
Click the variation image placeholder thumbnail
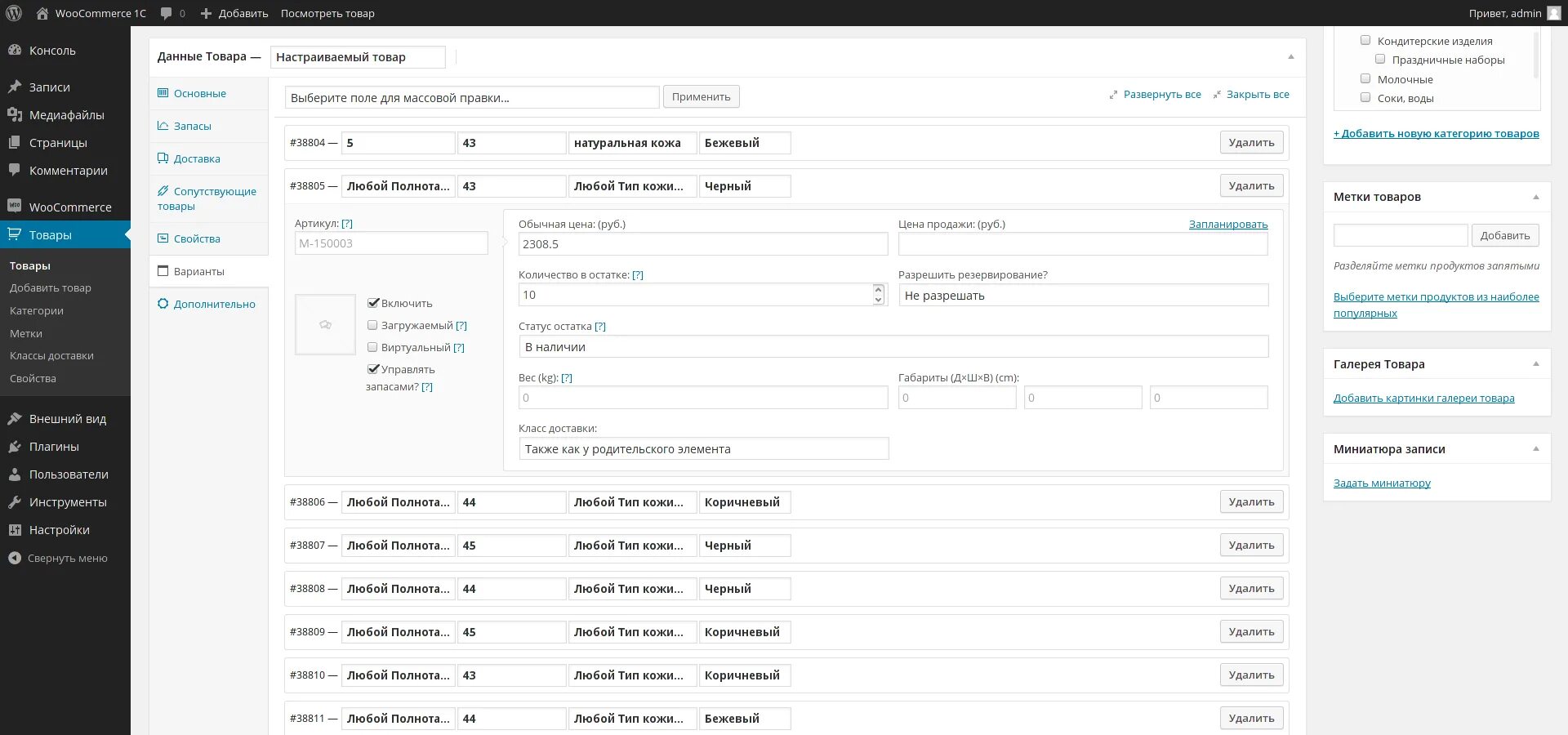[x=325, y=324]
